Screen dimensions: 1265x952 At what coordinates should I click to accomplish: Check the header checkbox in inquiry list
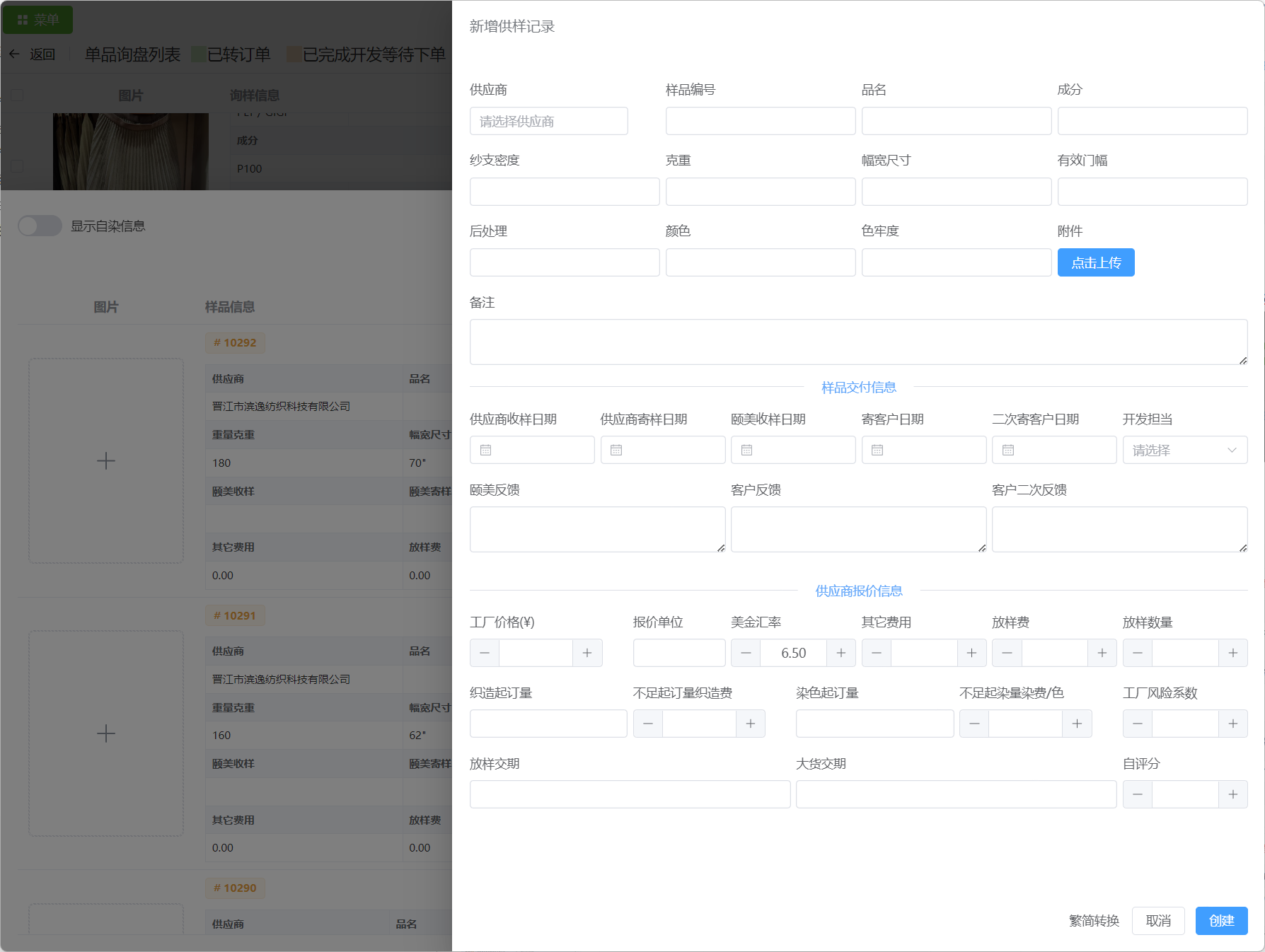tap(18, 95)
